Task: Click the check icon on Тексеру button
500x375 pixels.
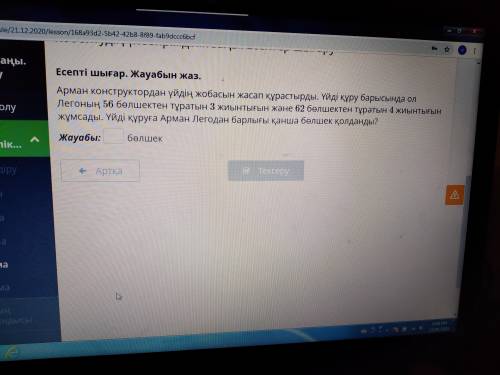Action: (246, 171)
